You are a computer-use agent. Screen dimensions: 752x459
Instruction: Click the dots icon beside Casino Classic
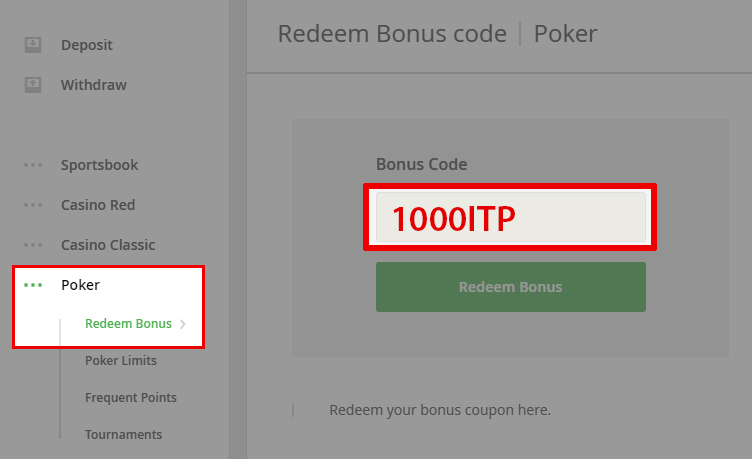point(33,245)
